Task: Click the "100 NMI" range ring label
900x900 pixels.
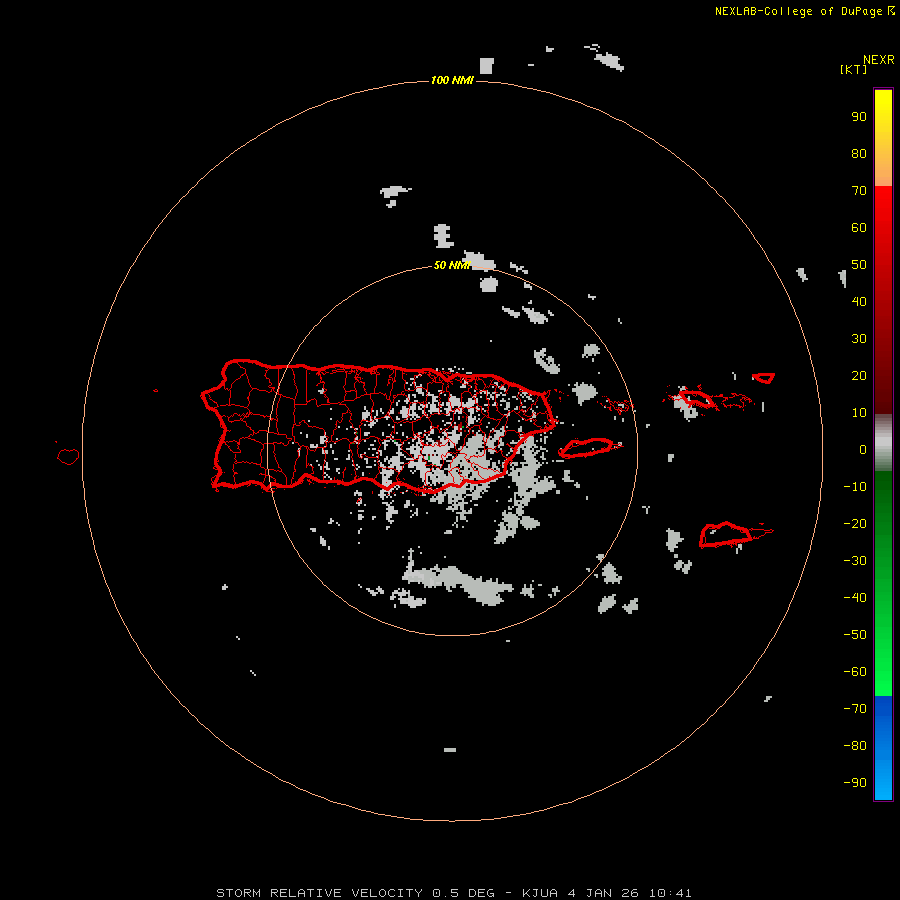Action: click(x=452, y=80)
